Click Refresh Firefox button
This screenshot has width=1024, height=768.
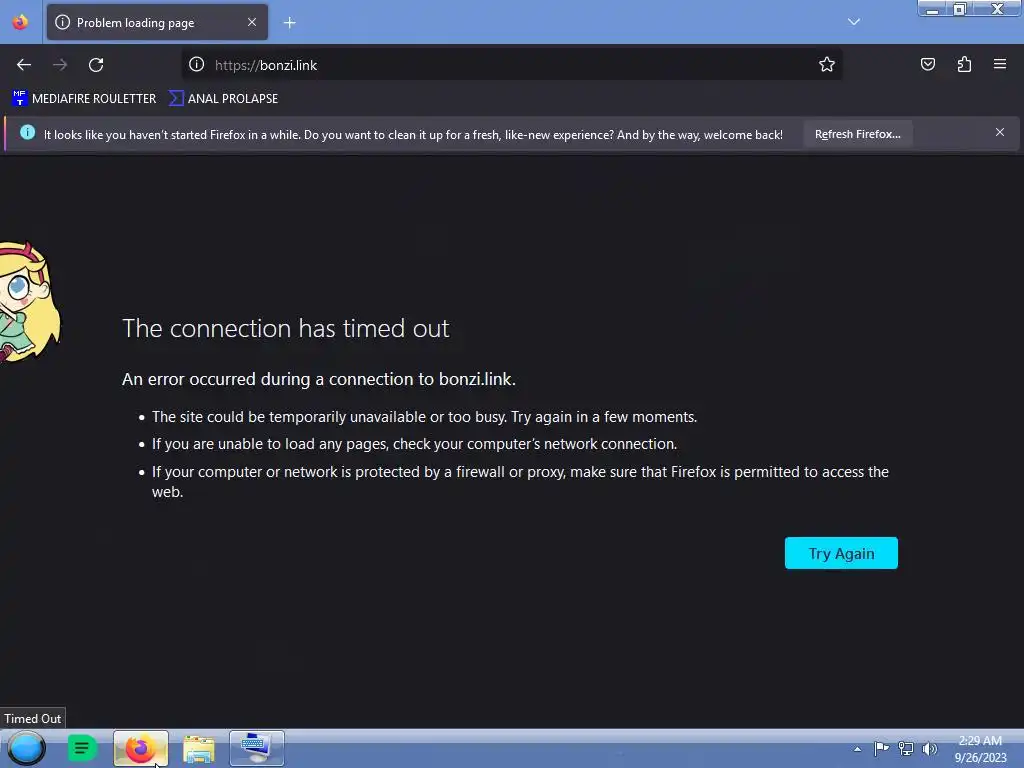pos(857,134)
